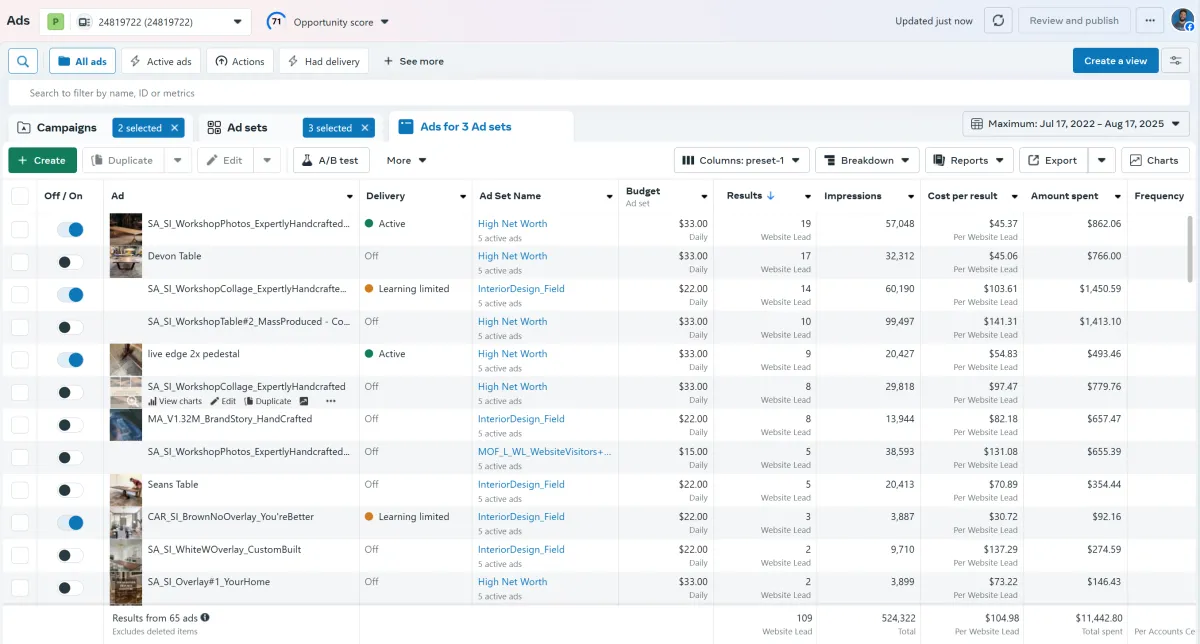Click the search magnifier icon
Viewport: 1200px width, 644px height.
pyautogui.click(x=23, y=61)
